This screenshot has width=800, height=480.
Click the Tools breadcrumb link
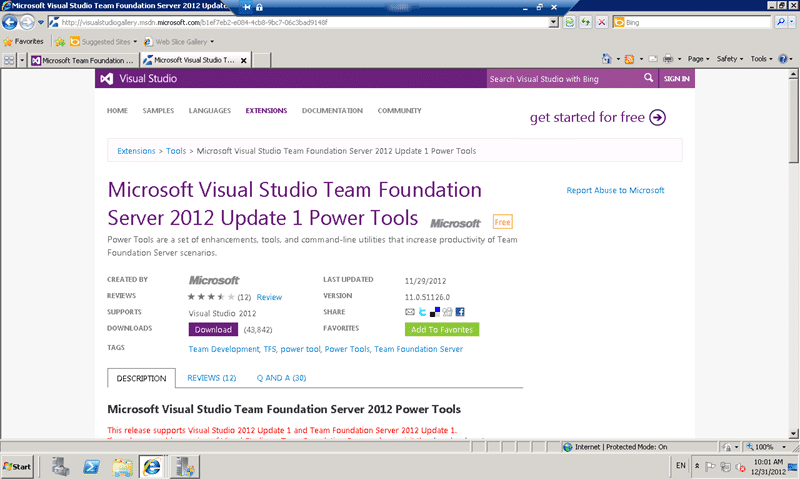click(x=176, y=151)
